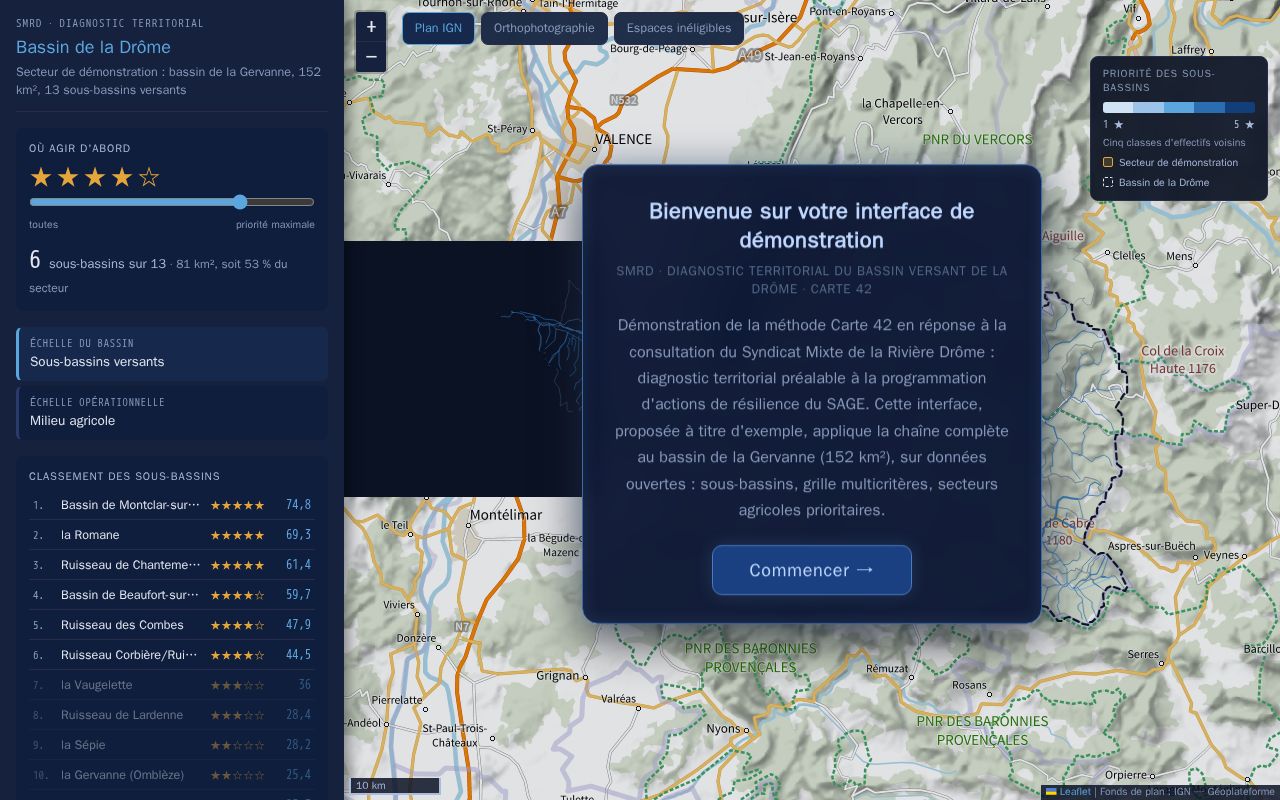Click the Montélimar label on the map
1280x800 pixels.
point(505,515)
